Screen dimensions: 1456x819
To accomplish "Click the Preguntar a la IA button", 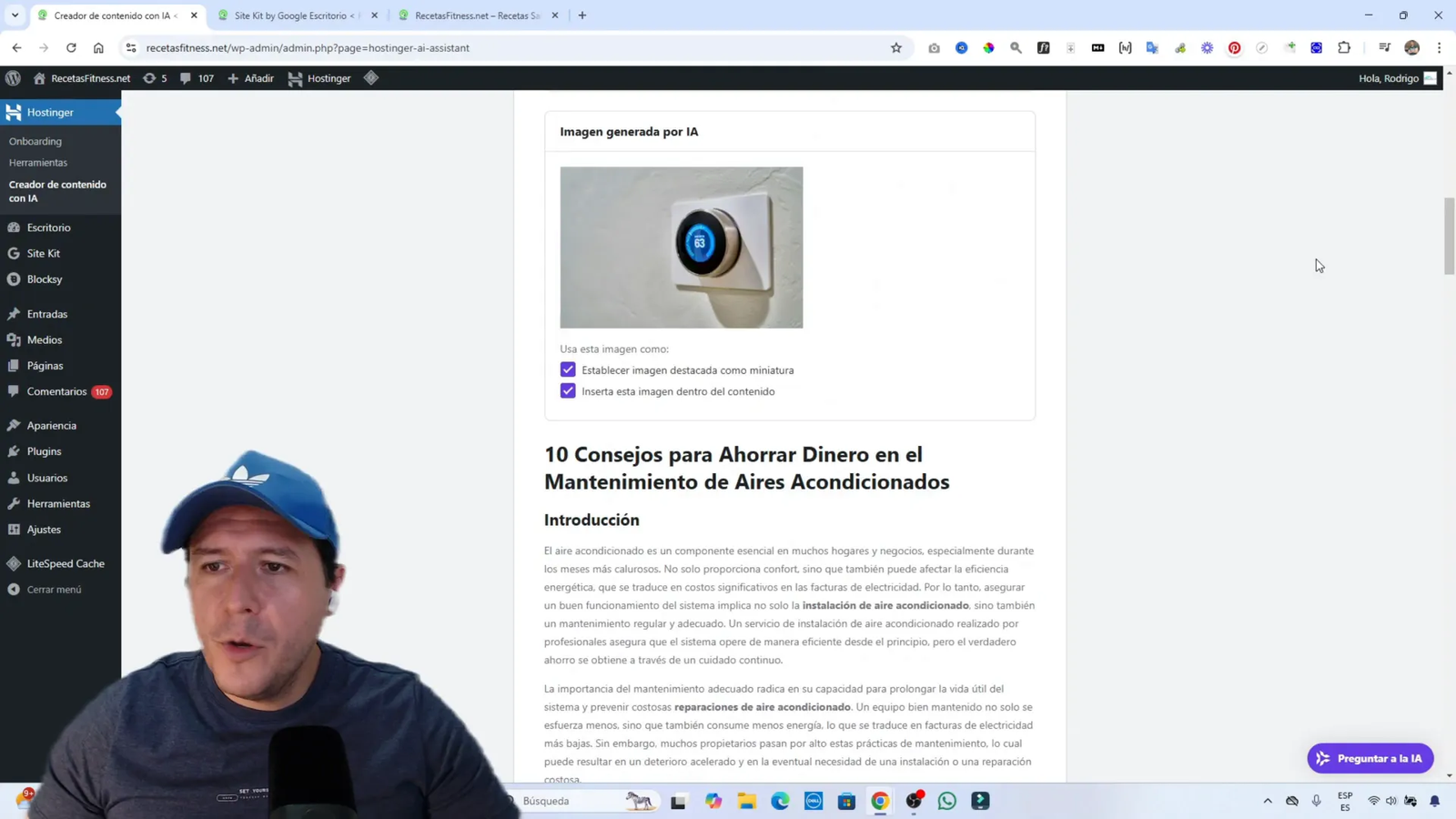I will pos(1370,757).
